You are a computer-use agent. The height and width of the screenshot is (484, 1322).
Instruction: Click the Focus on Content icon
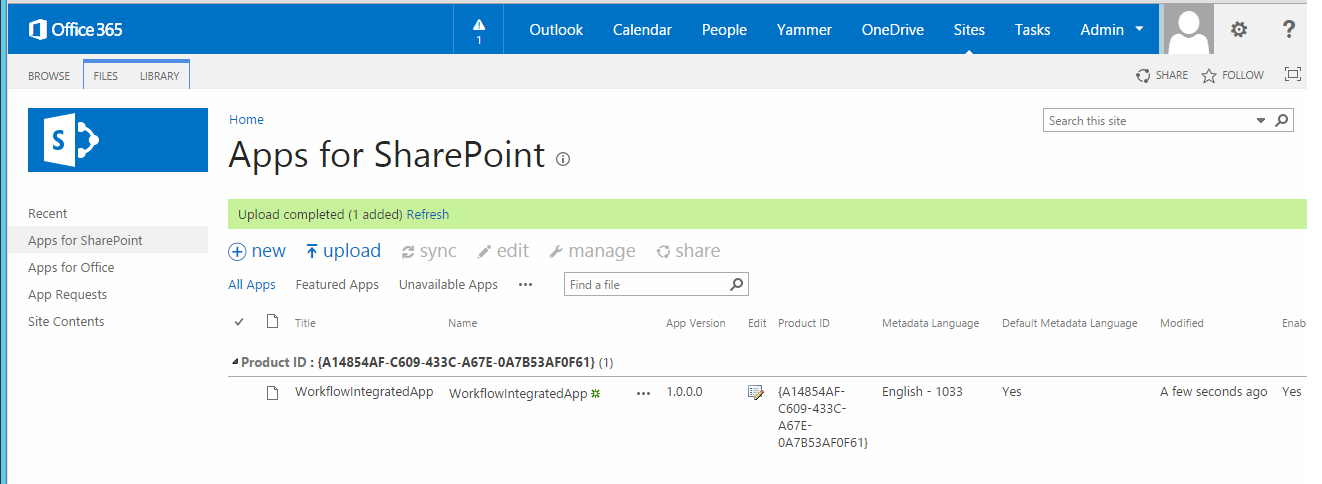tap(1292, 75)
